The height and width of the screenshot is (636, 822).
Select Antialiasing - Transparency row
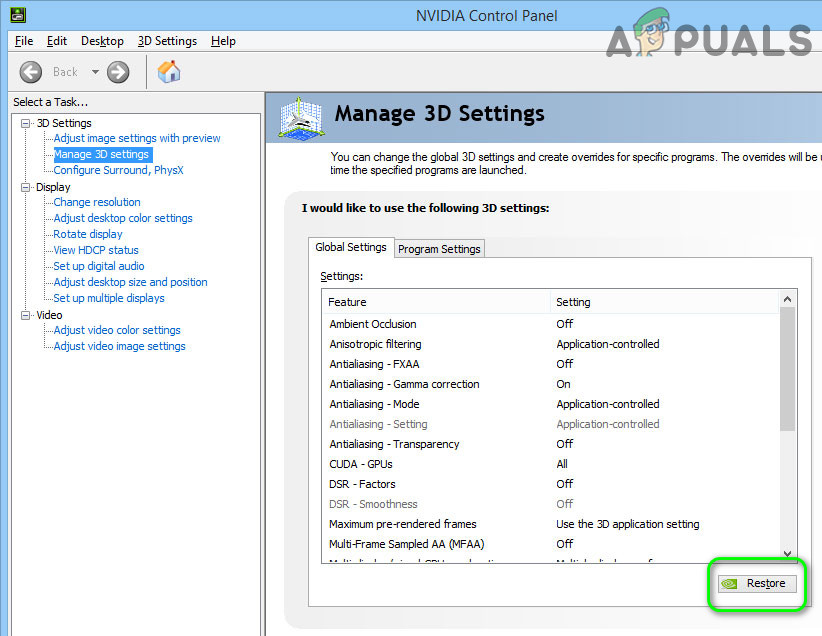tap(550, 444)
